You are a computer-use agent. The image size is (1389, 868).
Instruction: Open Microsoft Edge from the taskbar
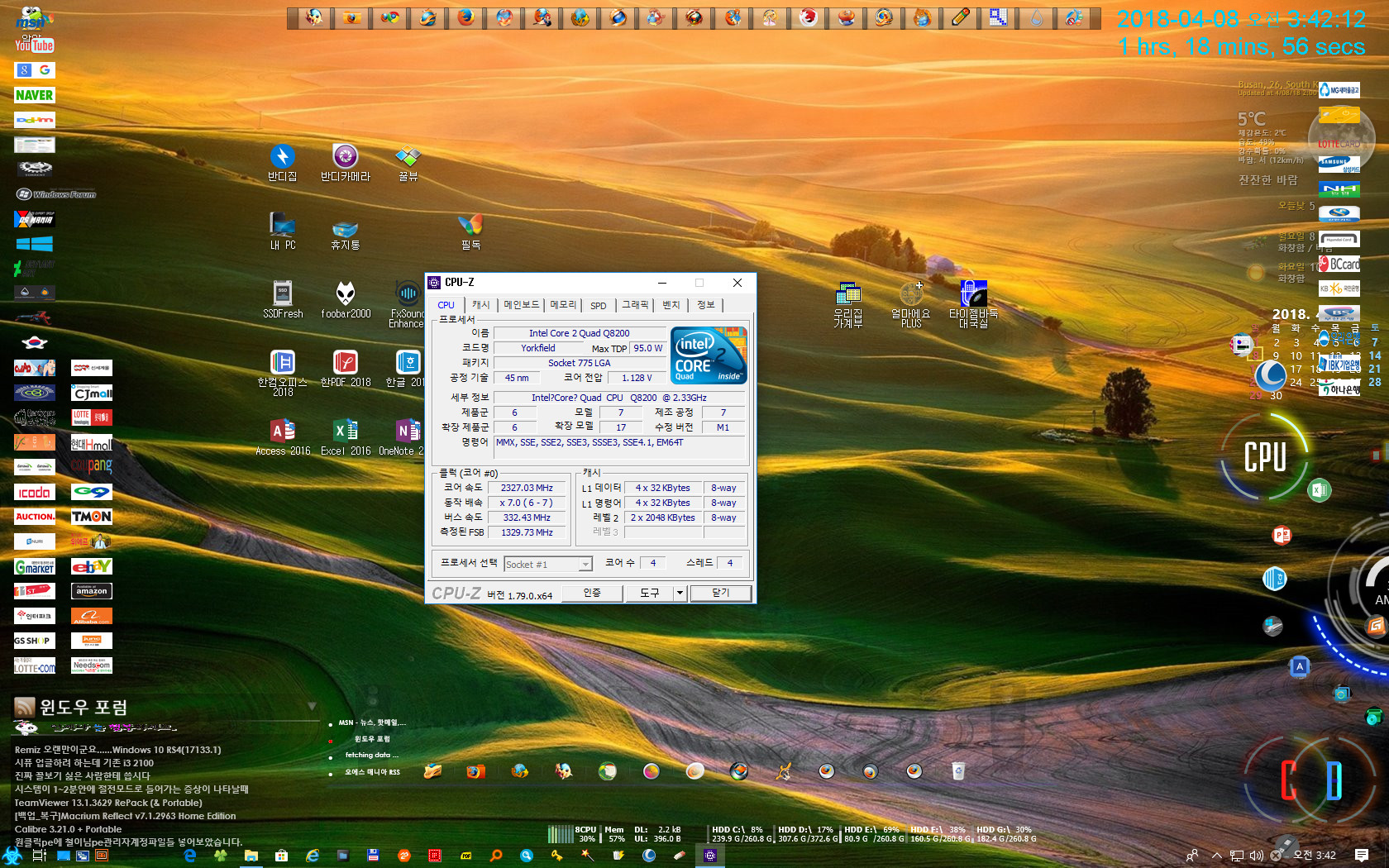(x=190, y=856)
